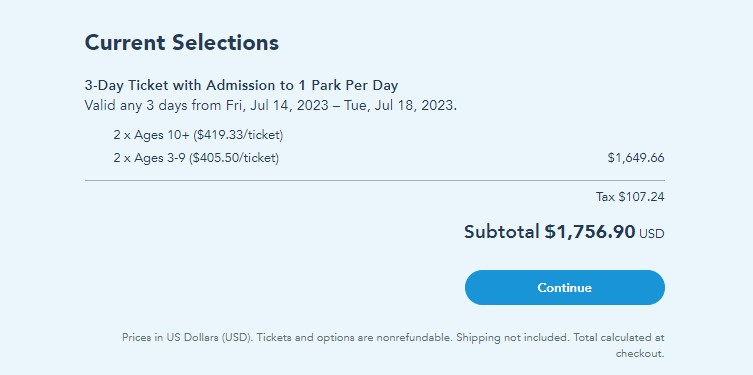Click the USD currency label beside subtotal
Image resolution: width=753 pixels, height=375 pixels.
point(652,234)
